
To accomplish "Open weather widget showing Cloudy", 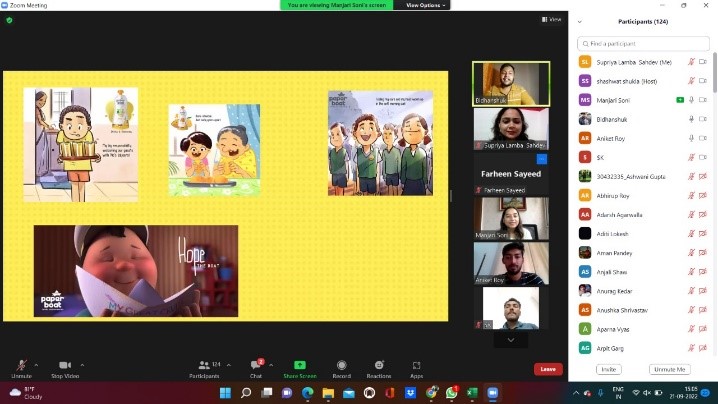I will click(x=27, y=393).
